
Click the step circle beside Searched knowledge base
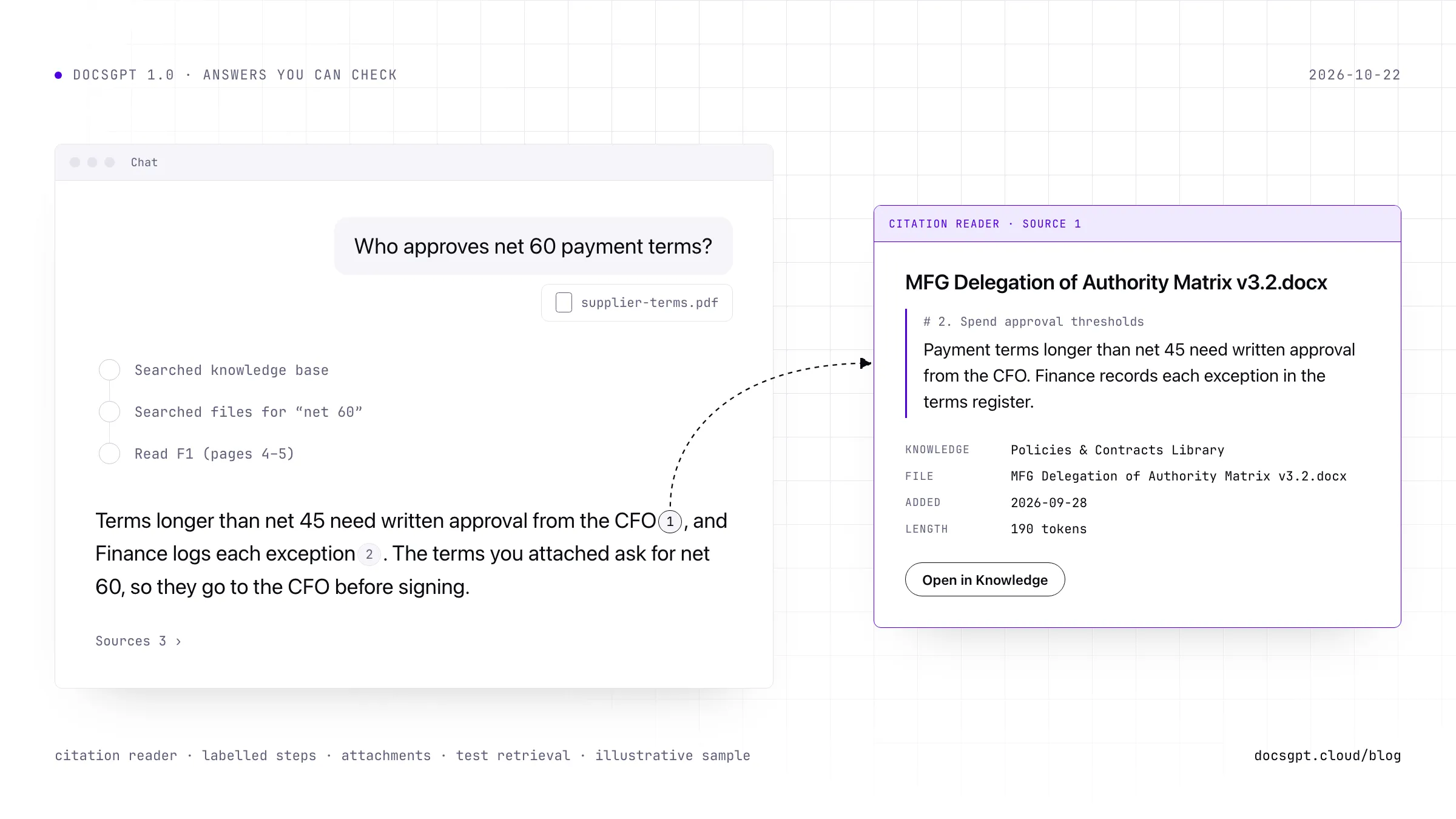click(x=109, y=370)
